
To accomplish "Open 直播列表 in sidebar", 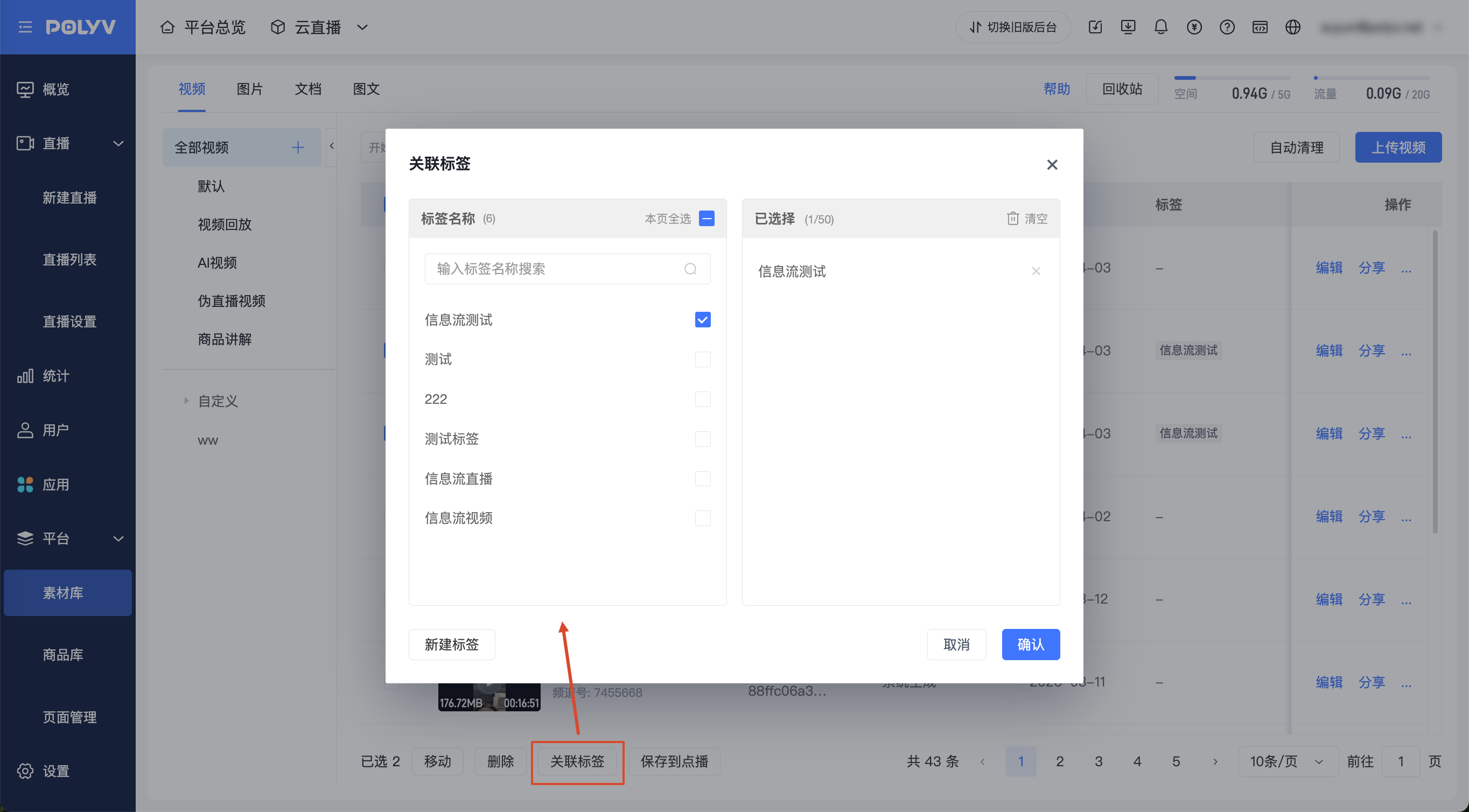I will [x=69, y=260].
